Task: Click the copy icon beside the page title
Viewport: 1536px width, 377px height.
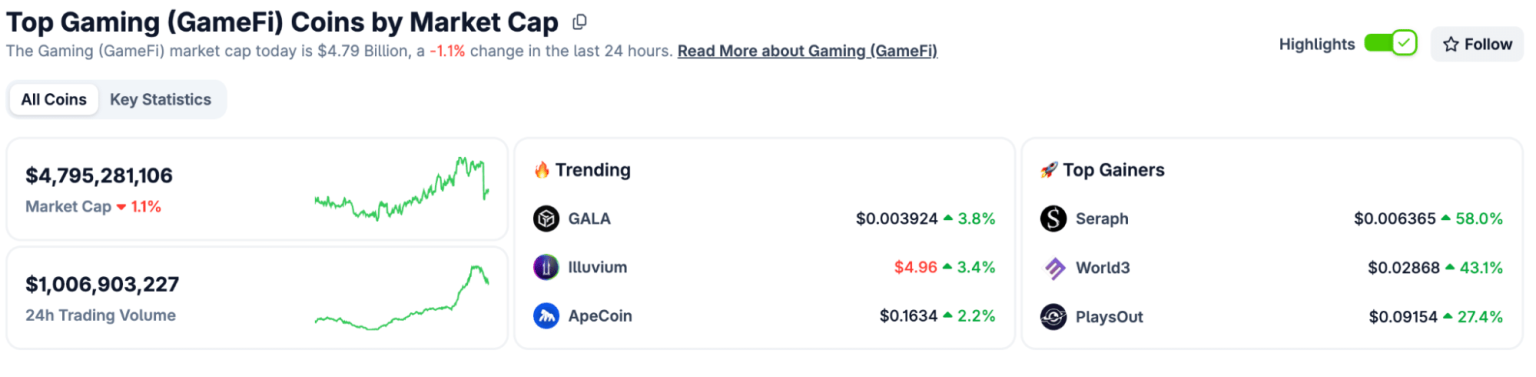Action: pos(580,21)
